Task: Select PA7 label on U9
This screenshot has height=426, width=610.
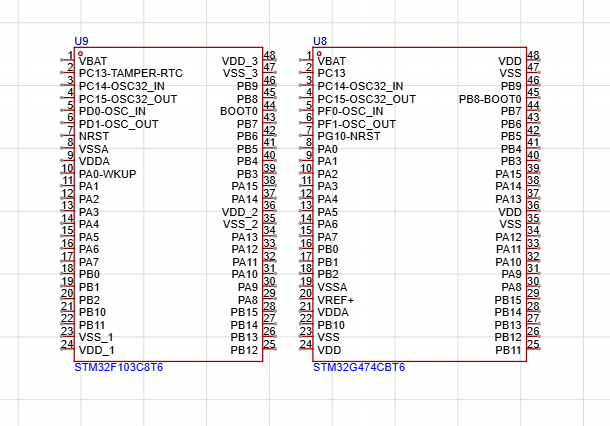Action: click(x=89, y=262)
